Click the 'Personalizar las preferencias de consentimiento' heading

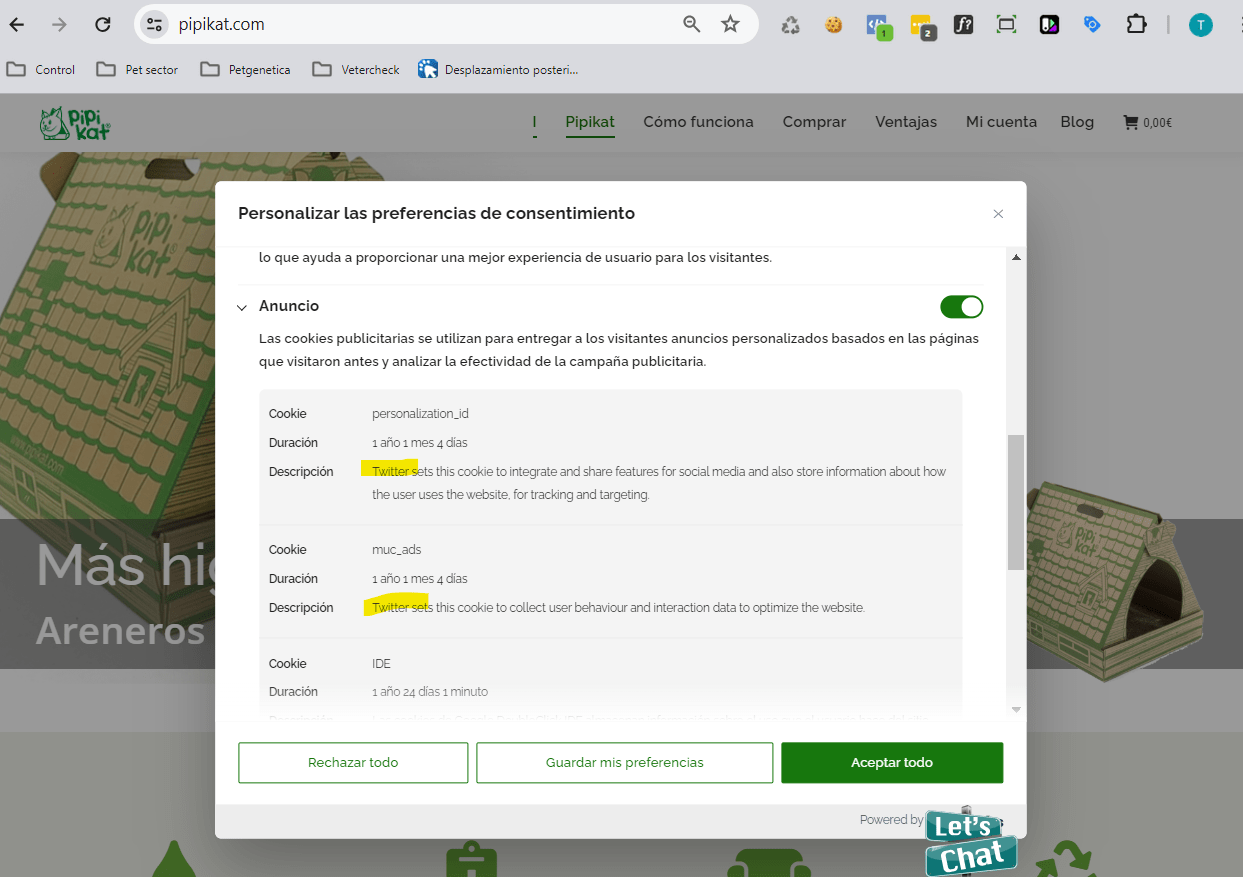click(436, 213)
